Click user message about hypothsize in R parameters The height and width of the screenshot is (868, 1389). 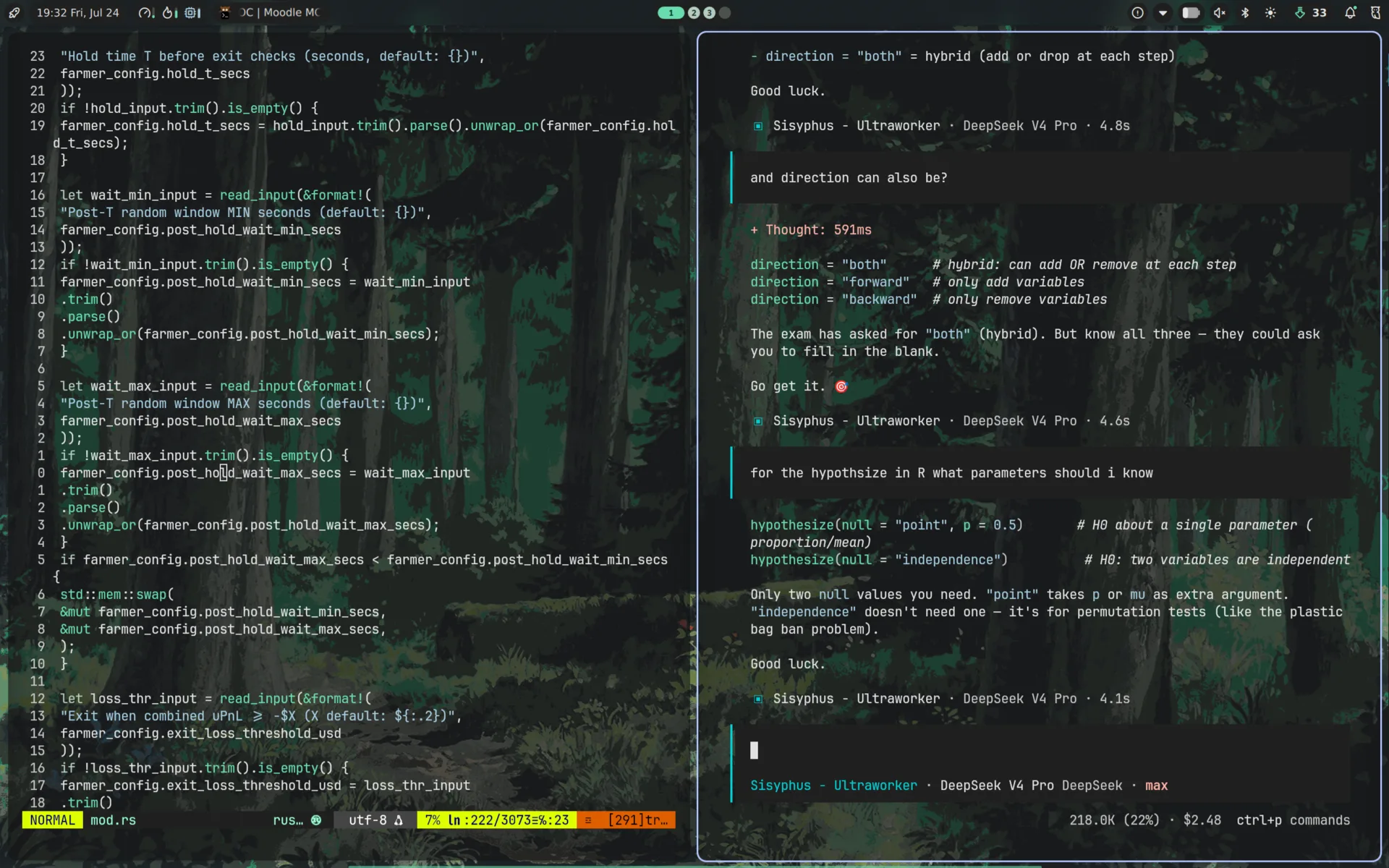pyautogui.click(x=1042, y=472)
